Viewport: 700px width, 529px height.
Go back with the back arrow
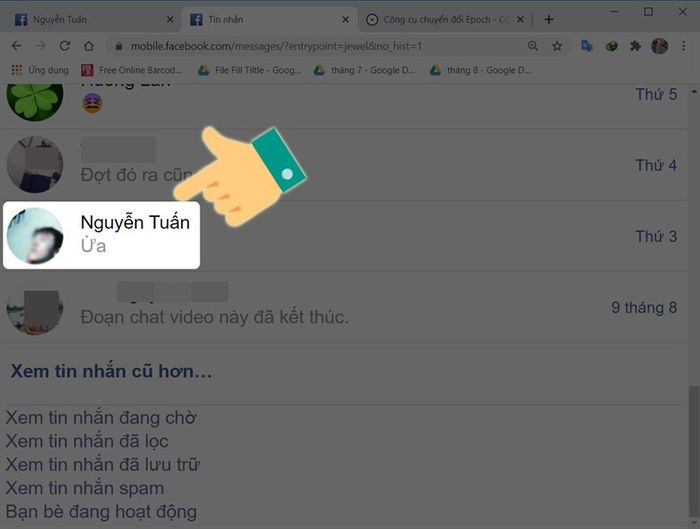pos(17,46)
